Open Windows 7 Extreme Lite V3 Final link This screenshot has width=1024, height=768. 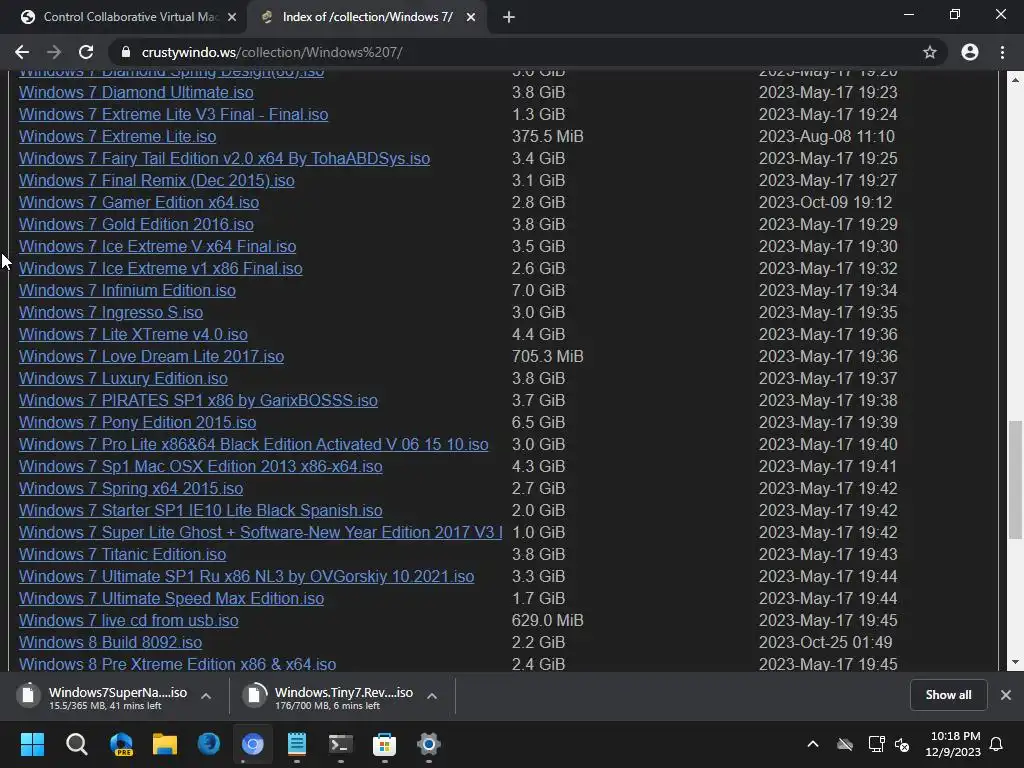click(174, 115)
